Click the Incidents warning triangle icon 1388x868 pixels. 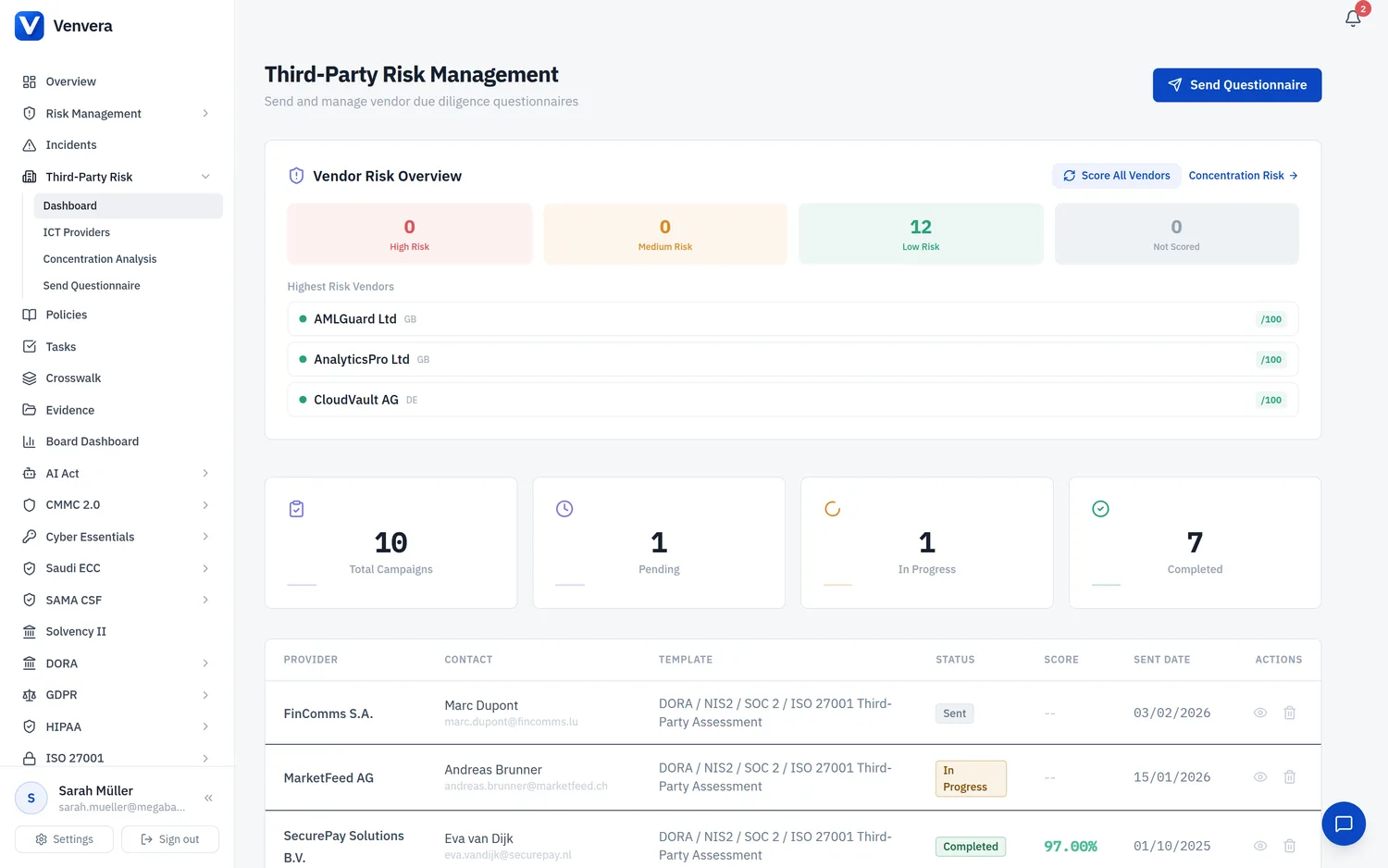tap(30, 145)
